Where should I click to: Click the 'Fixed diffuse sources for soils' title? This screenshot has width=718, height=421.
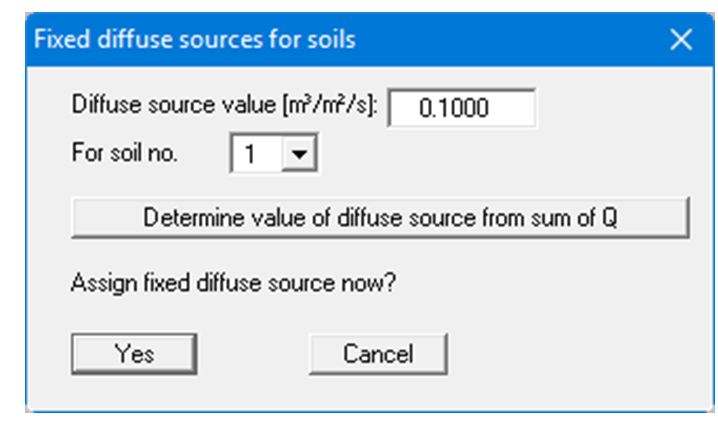click(194, 40)
